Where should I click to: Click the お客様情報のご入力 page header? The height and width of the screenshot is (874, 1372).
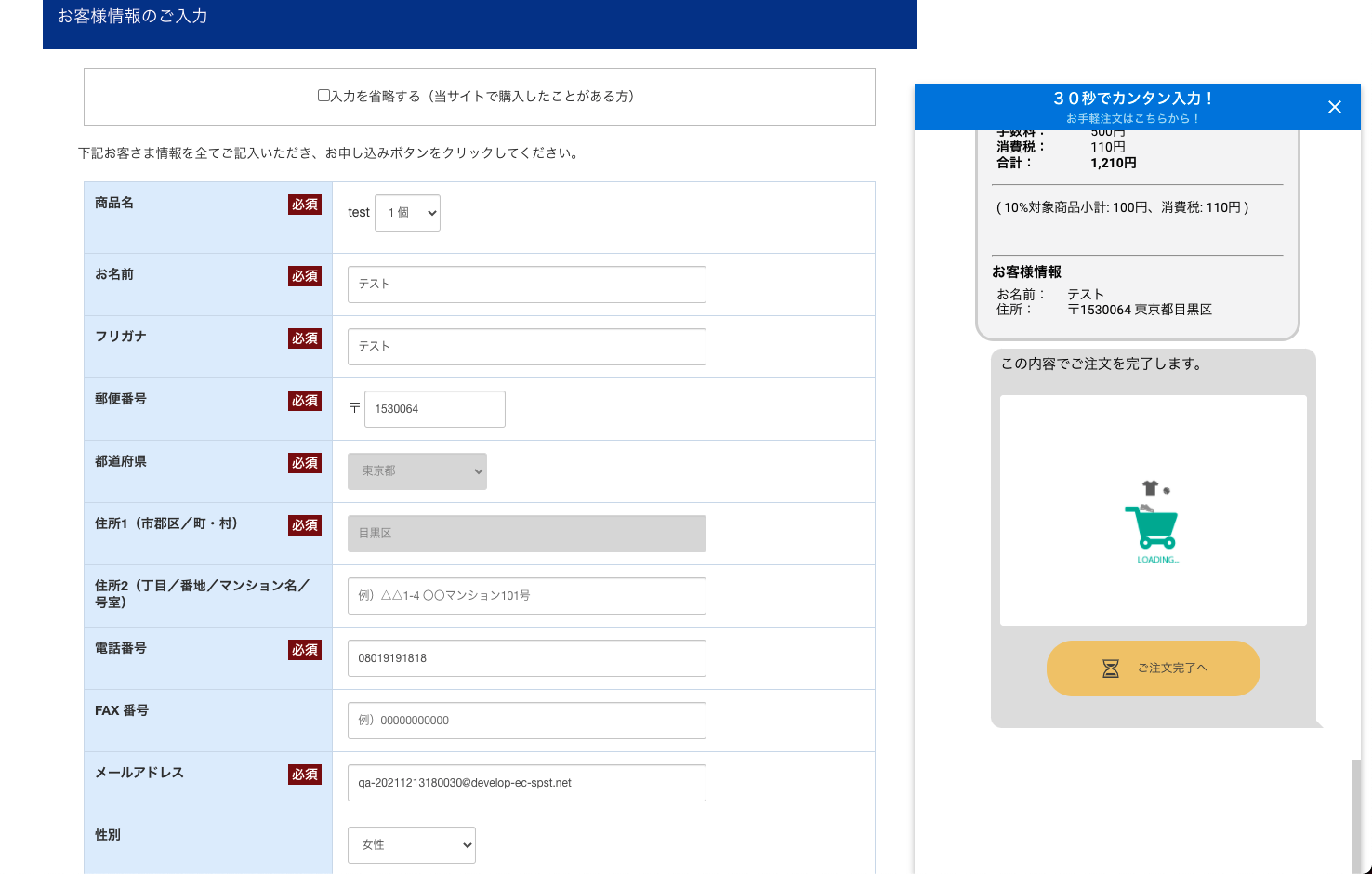(x=133, y=17)
